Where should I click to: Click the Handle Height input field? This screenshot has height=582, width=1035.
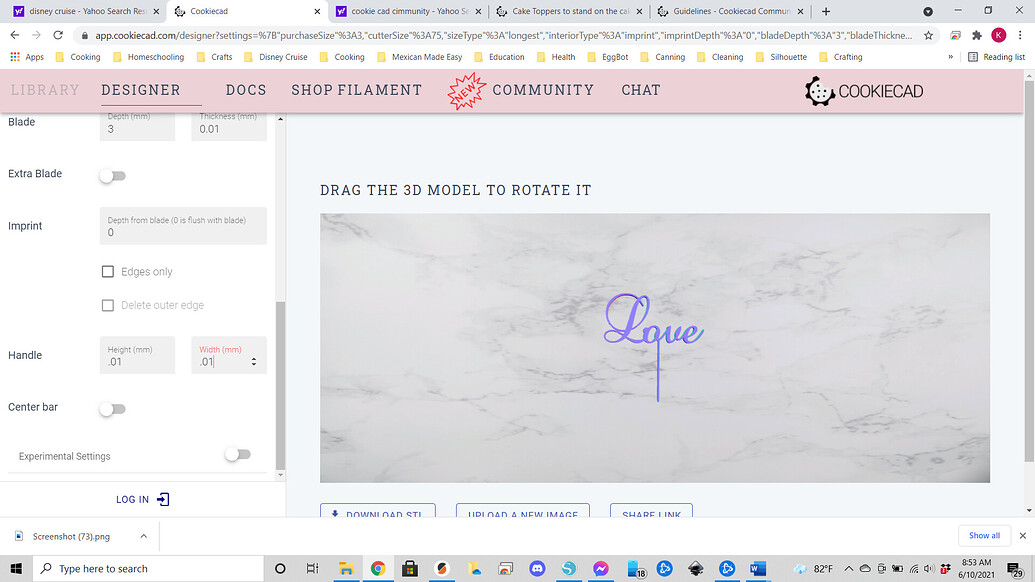[137, 361]
